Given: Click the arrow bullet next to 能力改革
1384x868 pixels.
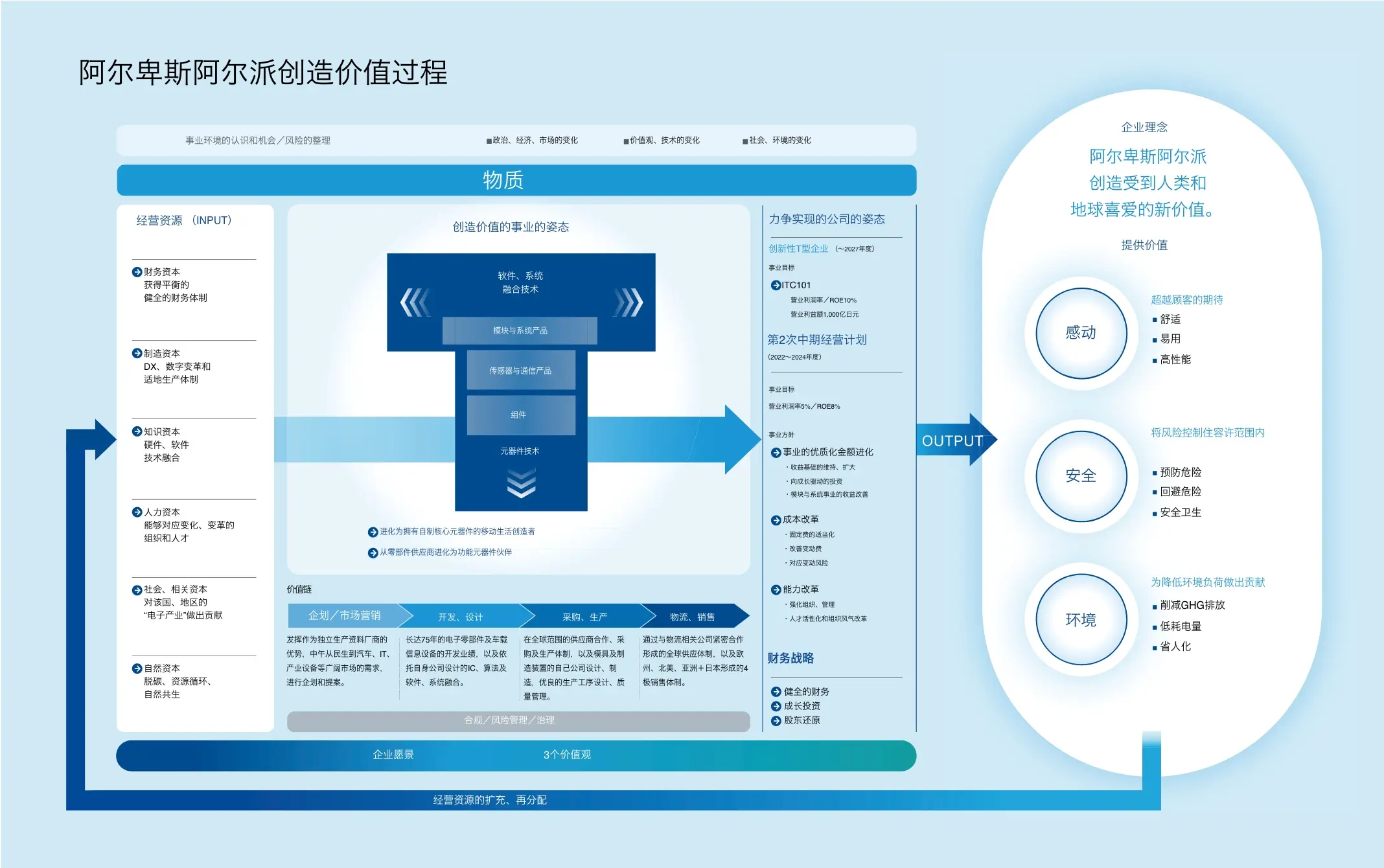Looking at the screenshot, I should (776, 589).
